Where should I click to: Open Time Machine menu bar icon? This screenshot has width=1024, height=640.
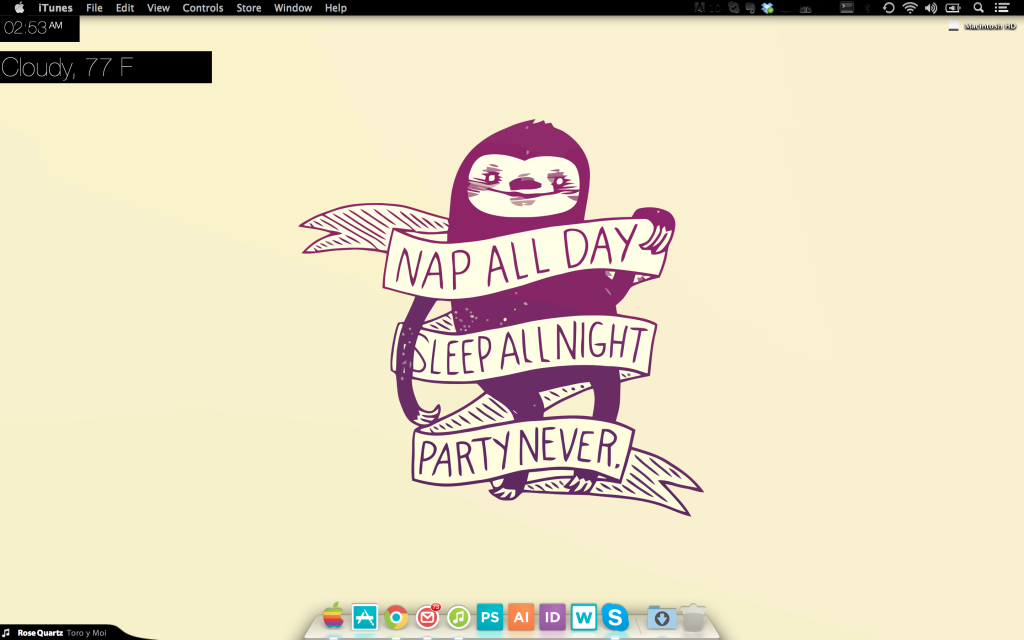click(888, 8)
